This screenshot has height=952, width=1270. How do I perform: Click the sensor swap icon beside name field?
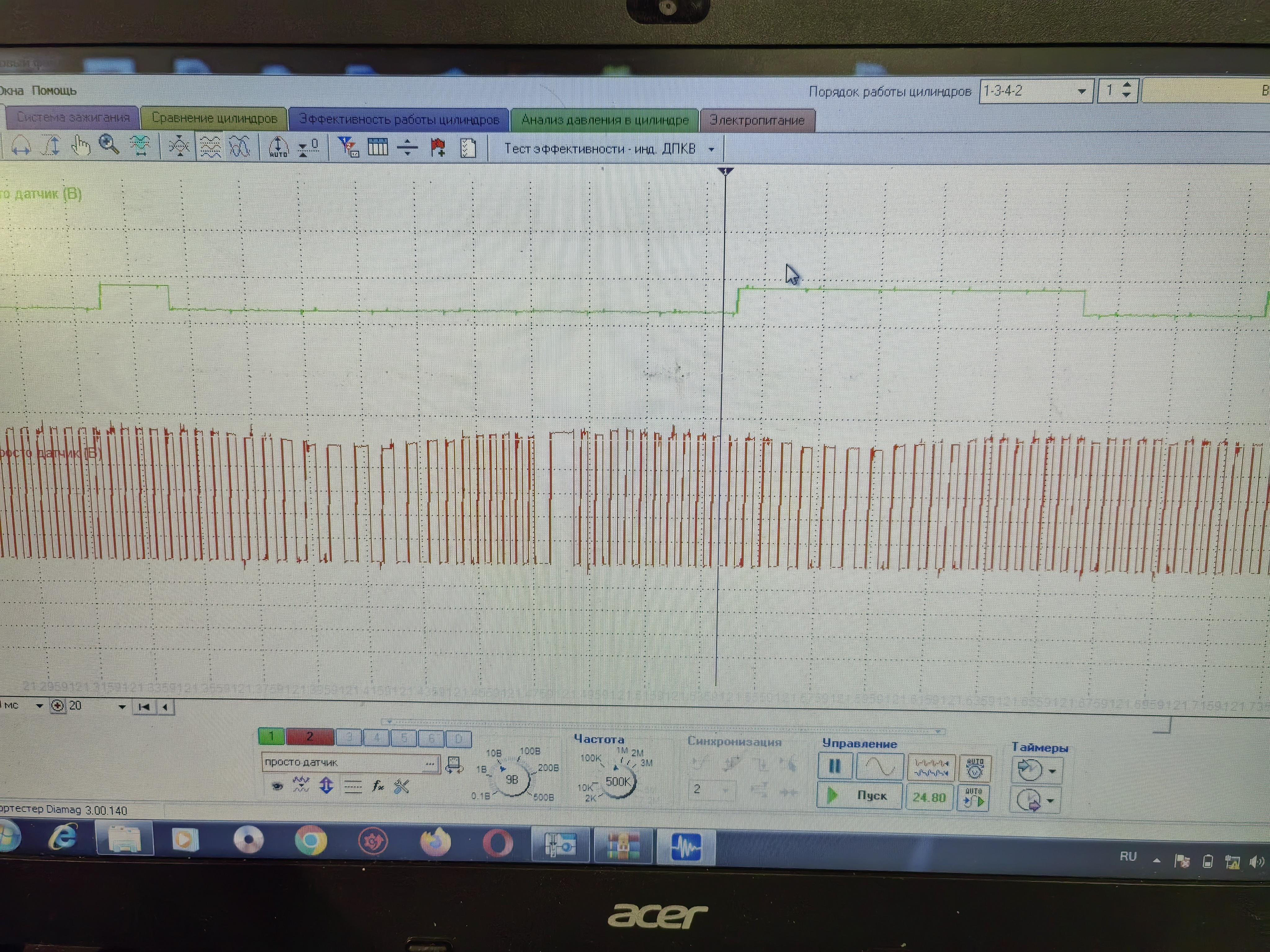pyautogui.click(x=454, y=765)
